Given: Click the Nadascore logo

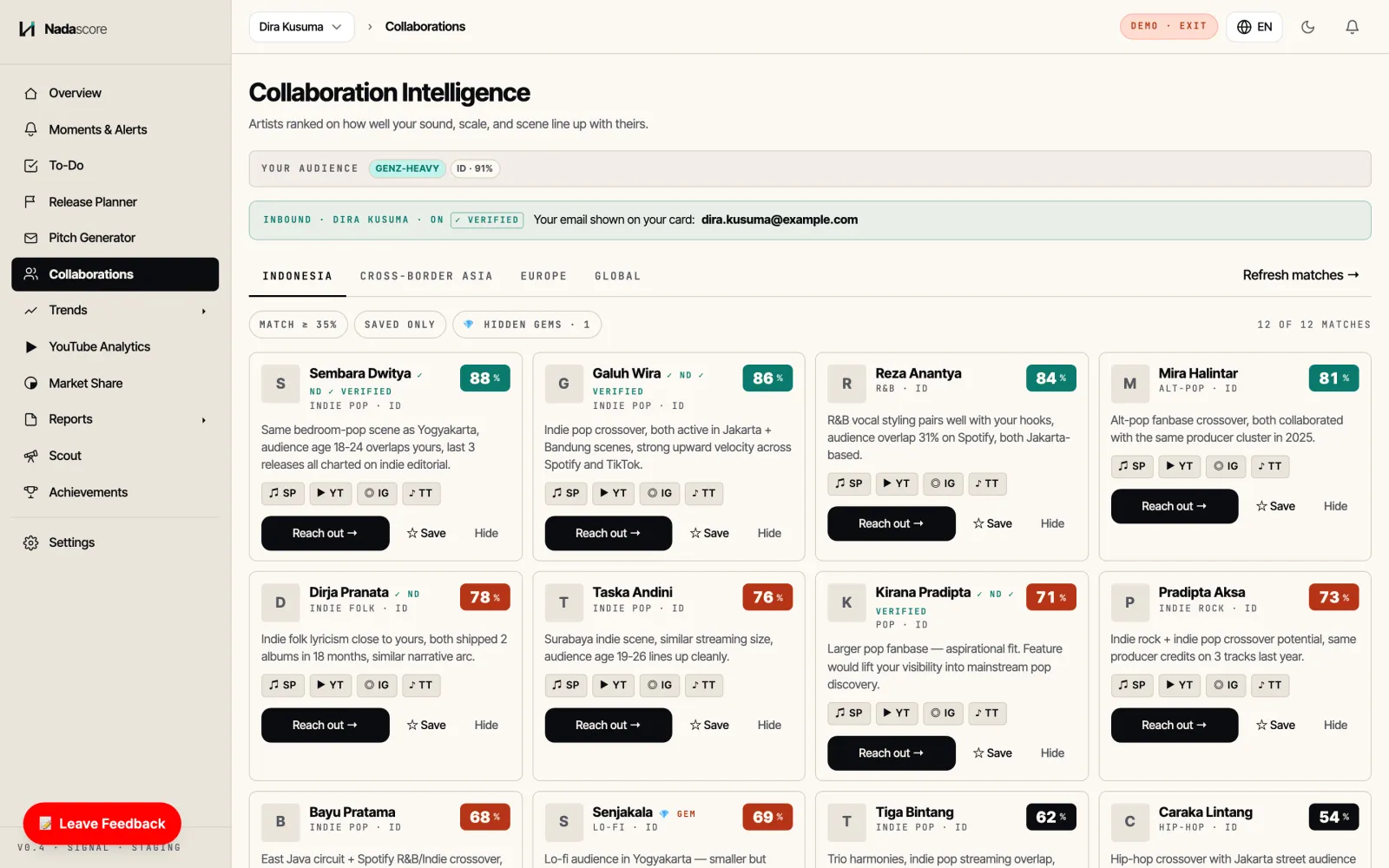Looking at the screenshot, I should [63, 29].
